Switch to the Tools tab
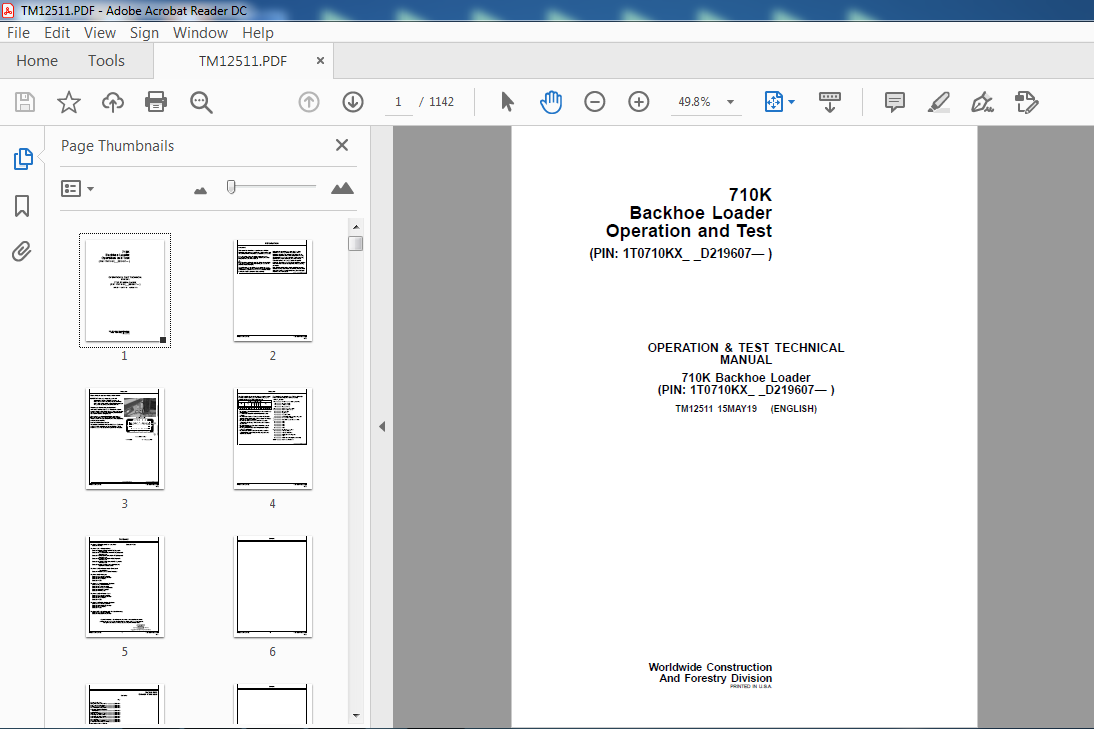Viewport: 1094px width, 729px height. click(x=106, y=61)
